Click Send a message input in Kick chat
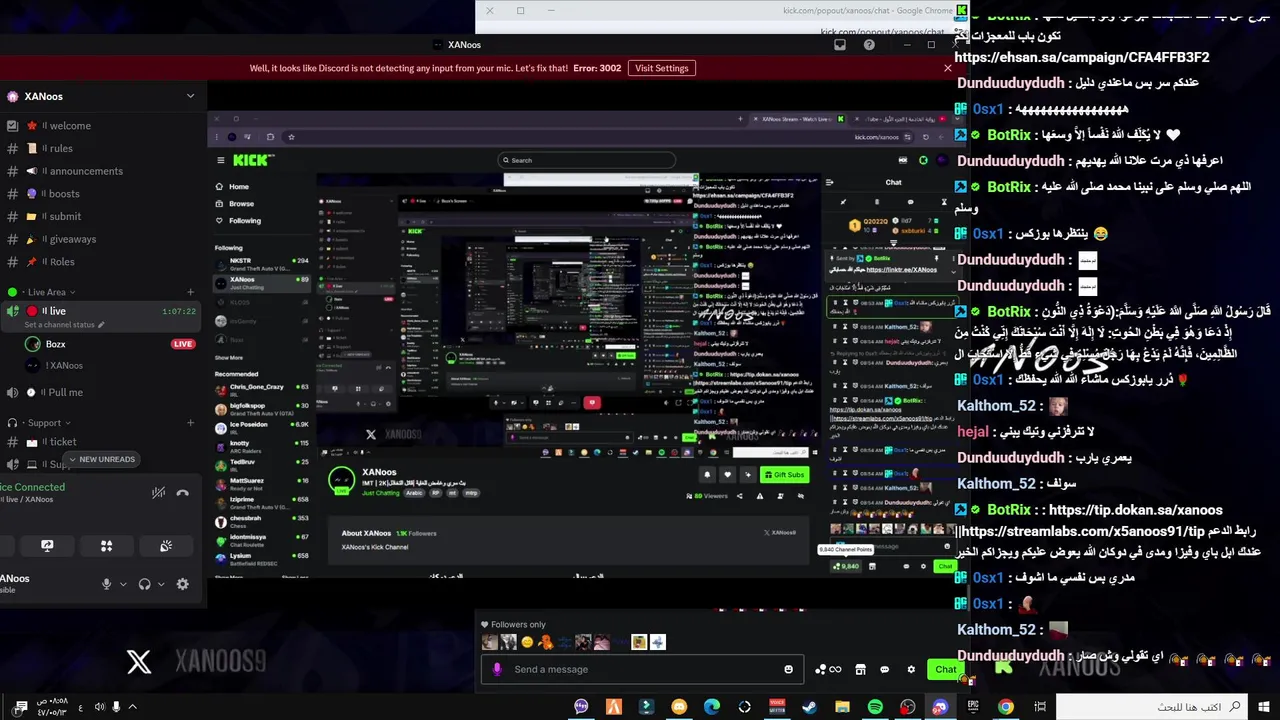Screen dimensions: 1280x720 coord(643,669)
